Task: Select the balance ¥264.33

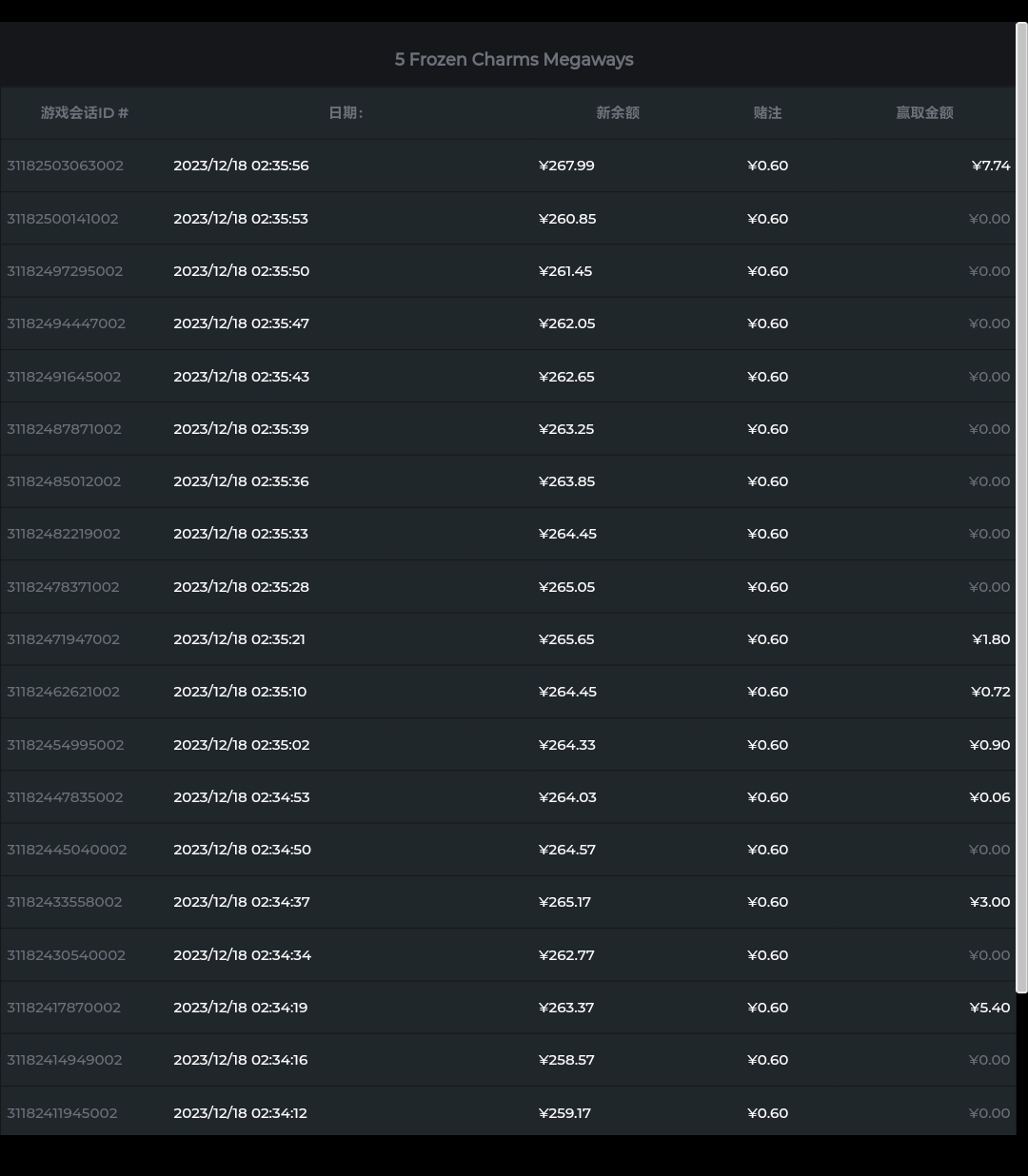Action: [567, 745]
